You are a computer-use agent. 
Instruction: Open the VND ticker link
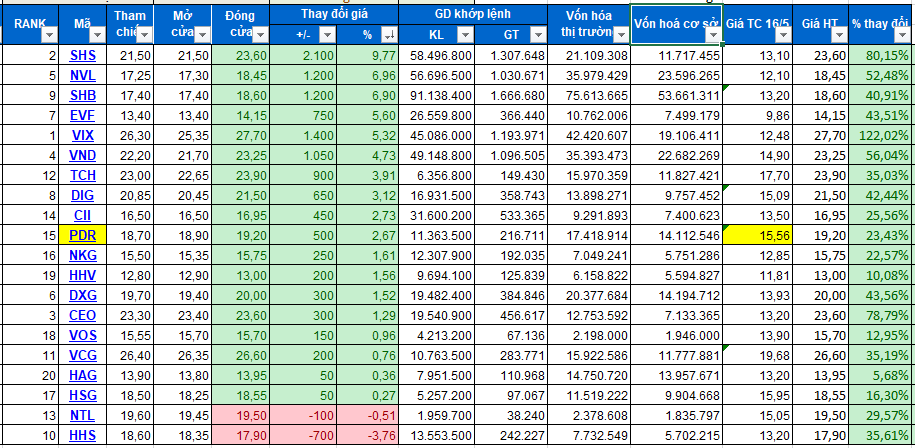82,156
